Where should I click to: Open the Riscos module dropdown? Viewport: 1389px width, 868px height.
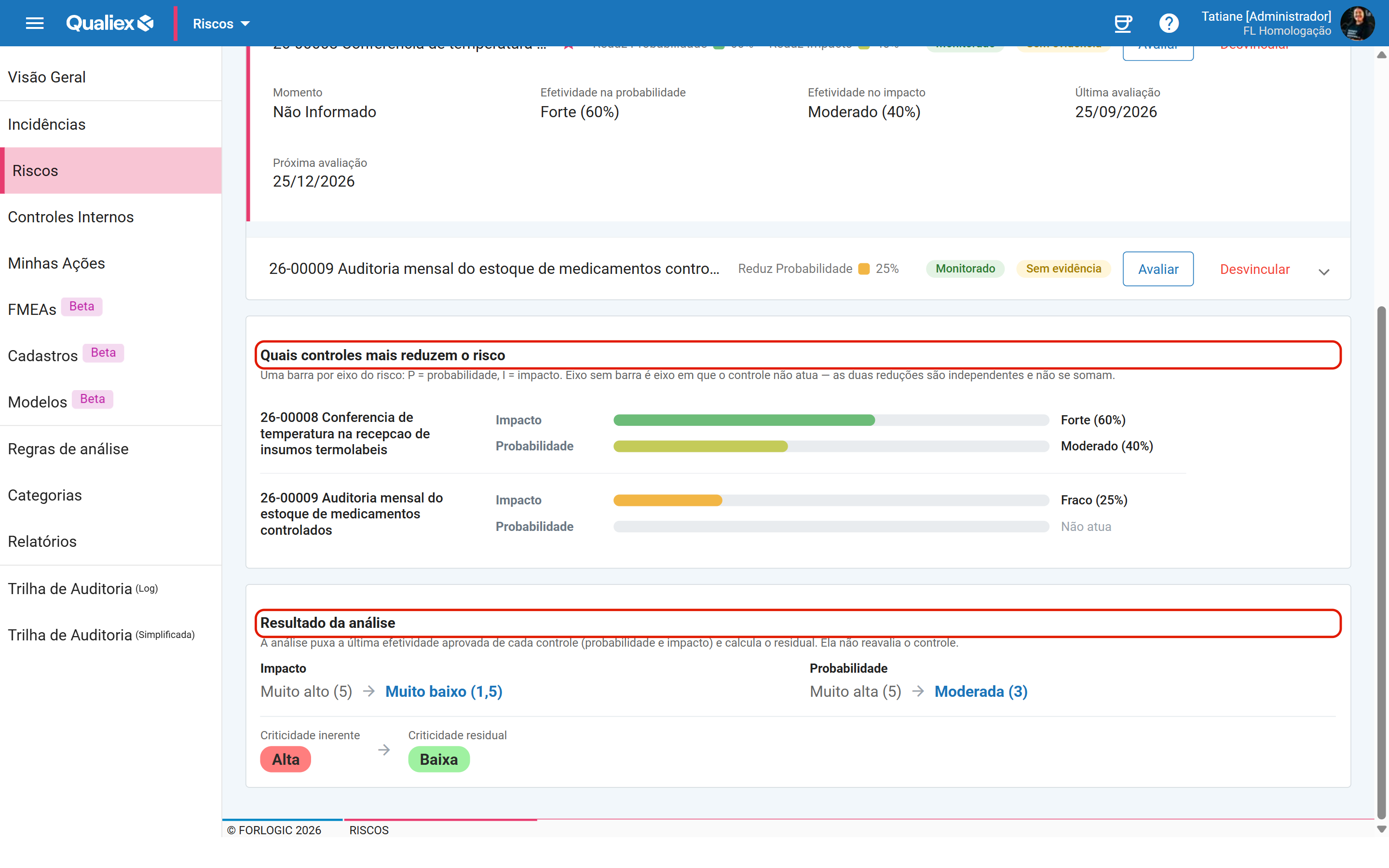[x=221, y=24]
